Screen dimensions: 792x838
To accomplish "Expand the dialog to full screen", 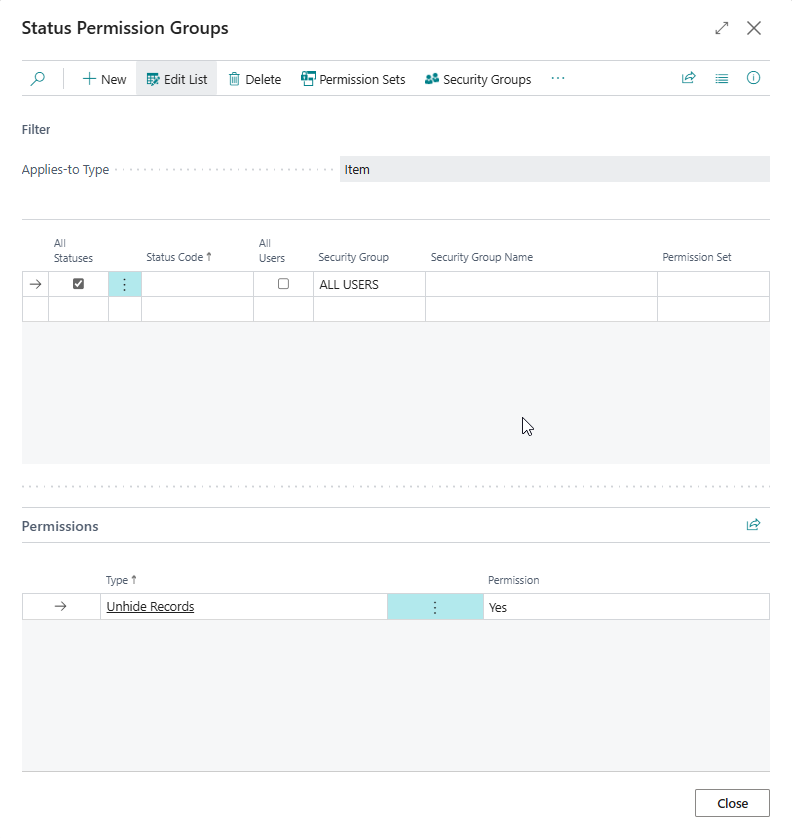I will click(721, 28).
